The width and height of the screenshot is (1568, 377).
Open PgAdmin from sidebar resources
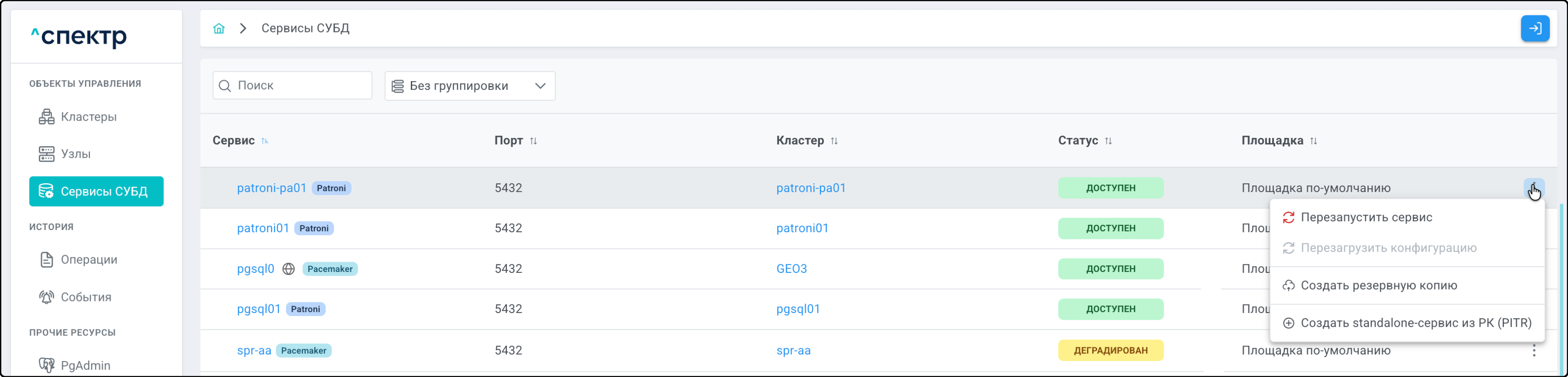tap(85, 365)
